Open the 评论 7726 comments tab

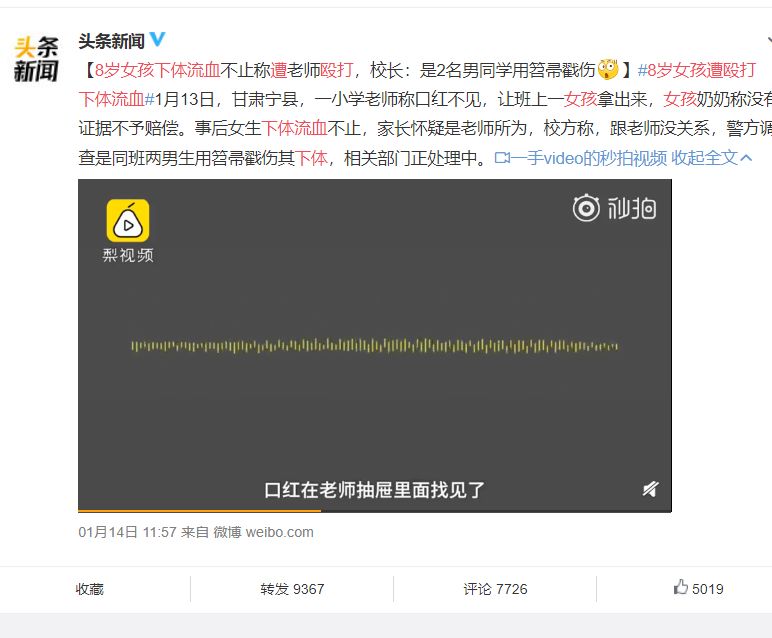pos(495,589)
